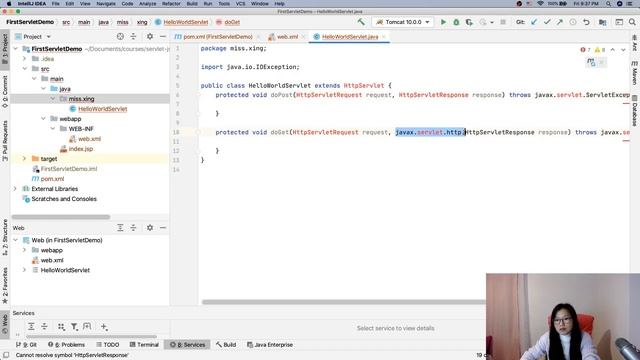This screenshot has width=640, height=360.
Task: Open the macOS Apple menu
Action: click(x=9, y=4)
